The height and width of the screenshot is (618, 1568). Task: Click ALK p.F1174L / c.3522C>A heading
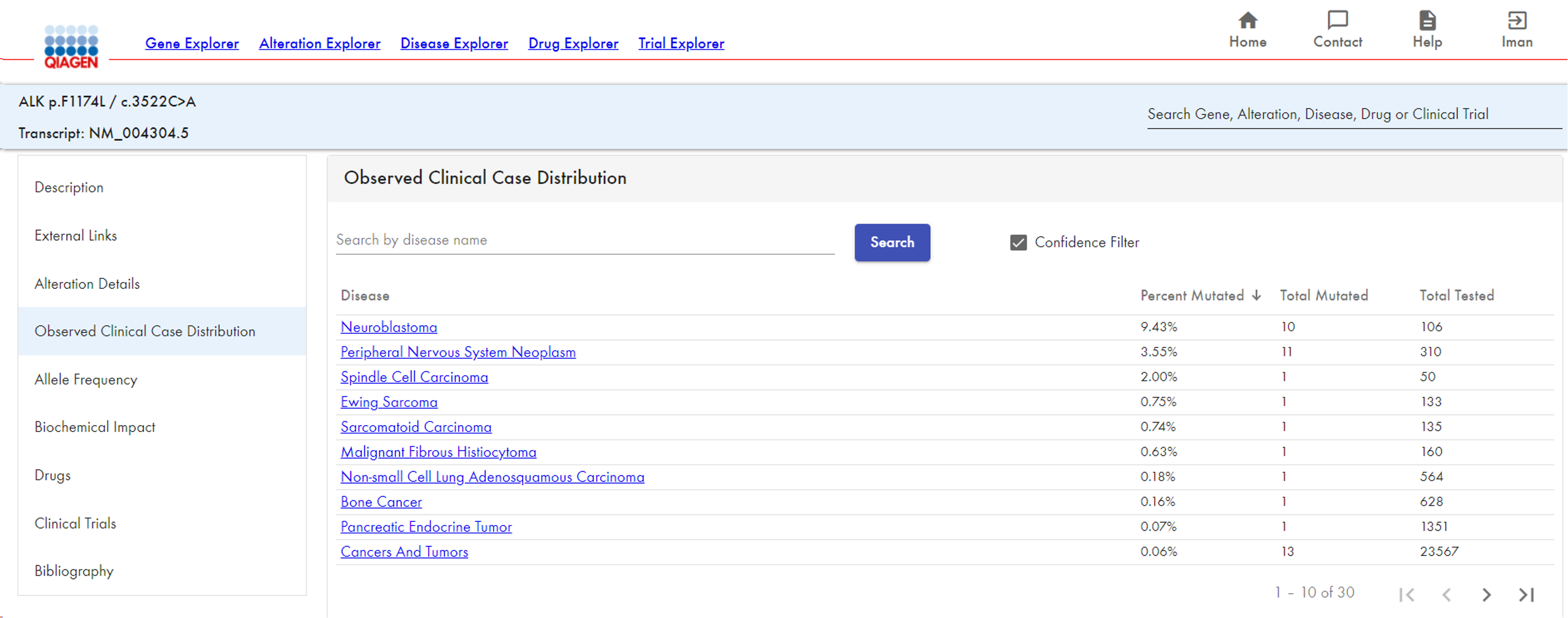click(x=107, y=102)
